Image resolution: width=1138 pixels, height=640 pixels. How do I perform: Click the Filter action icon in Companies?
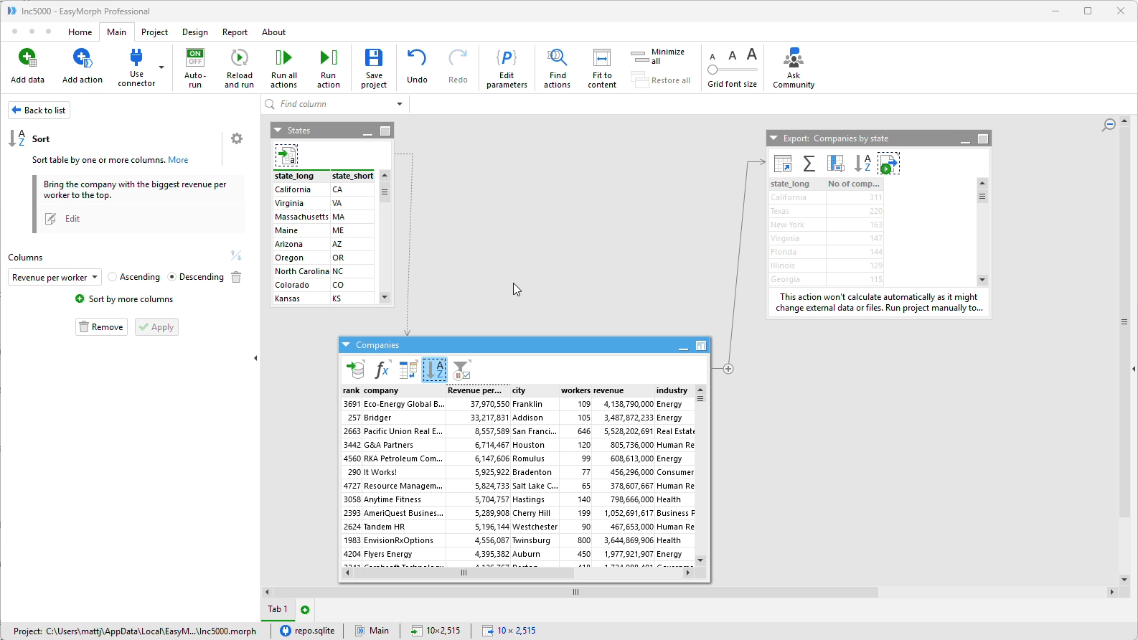[461, 369]
